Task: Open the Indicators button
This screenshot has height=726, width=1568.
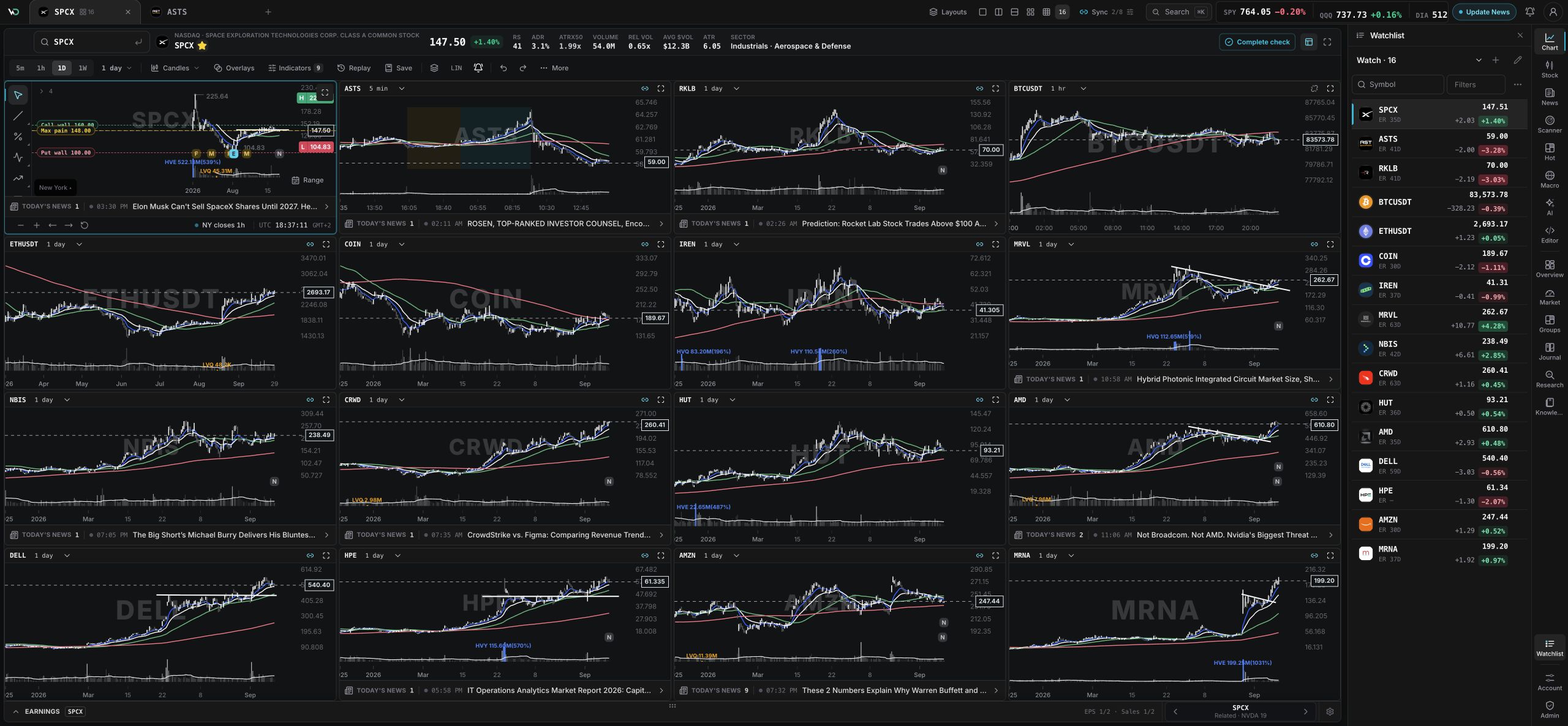Action: click(295, 68)
